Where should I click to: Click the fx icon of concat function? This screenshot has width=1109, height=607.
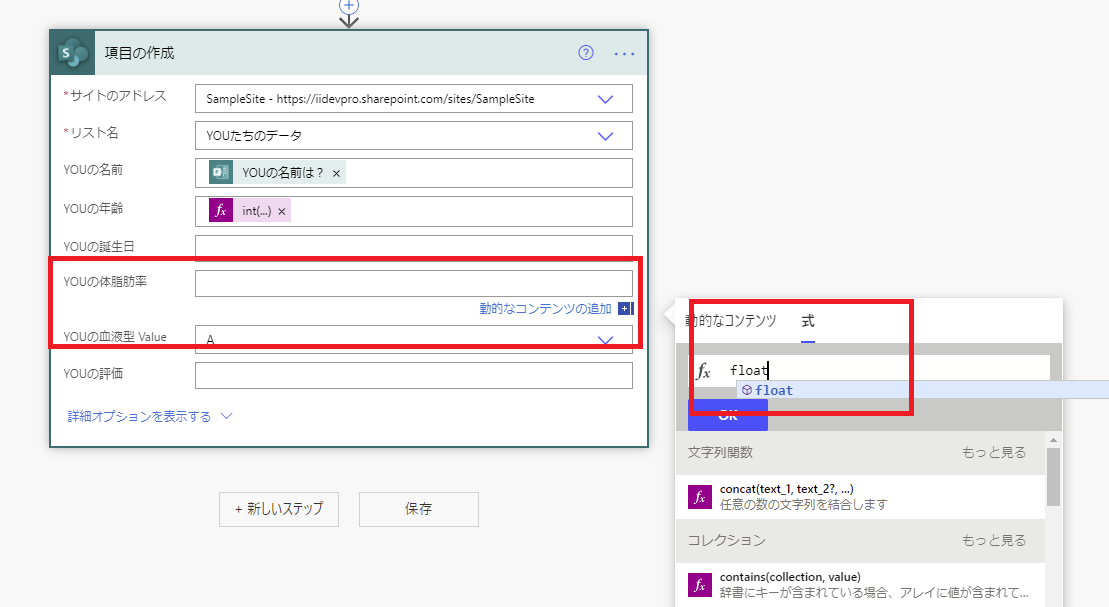[x=700, y=496]
